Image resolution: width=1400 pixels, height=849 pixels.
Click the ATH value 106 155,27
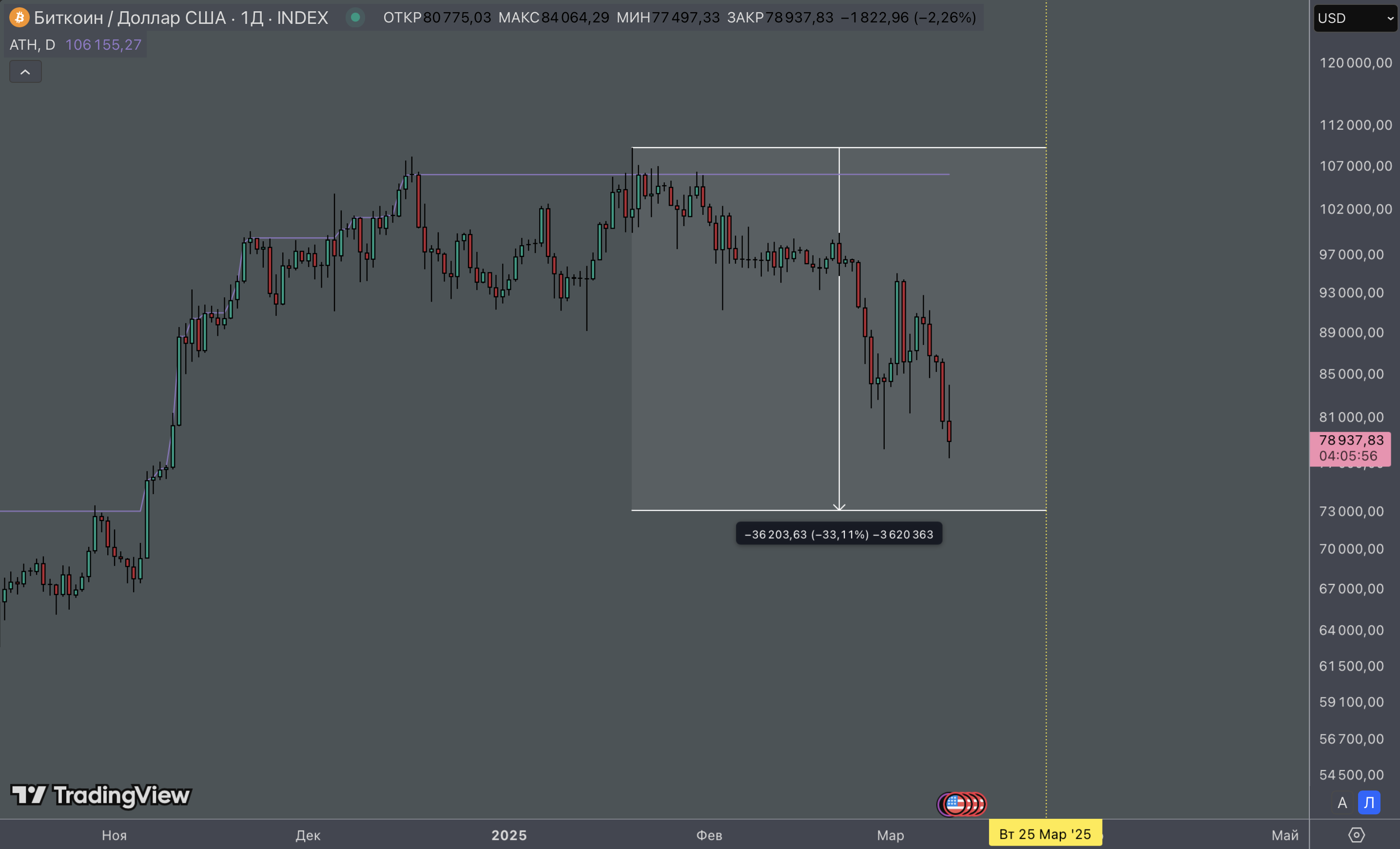(x=103, y=44)
